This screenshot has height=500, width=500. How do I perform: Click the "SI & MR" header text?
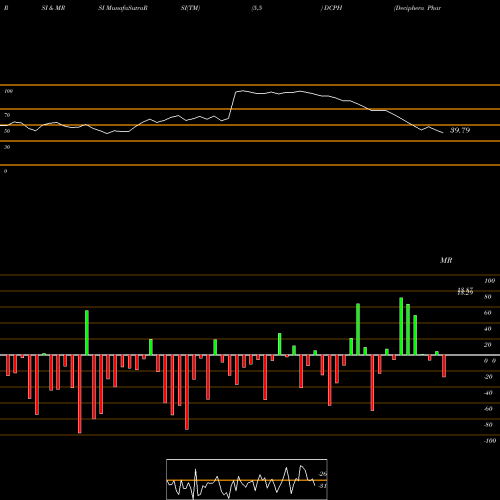point(53,8)
